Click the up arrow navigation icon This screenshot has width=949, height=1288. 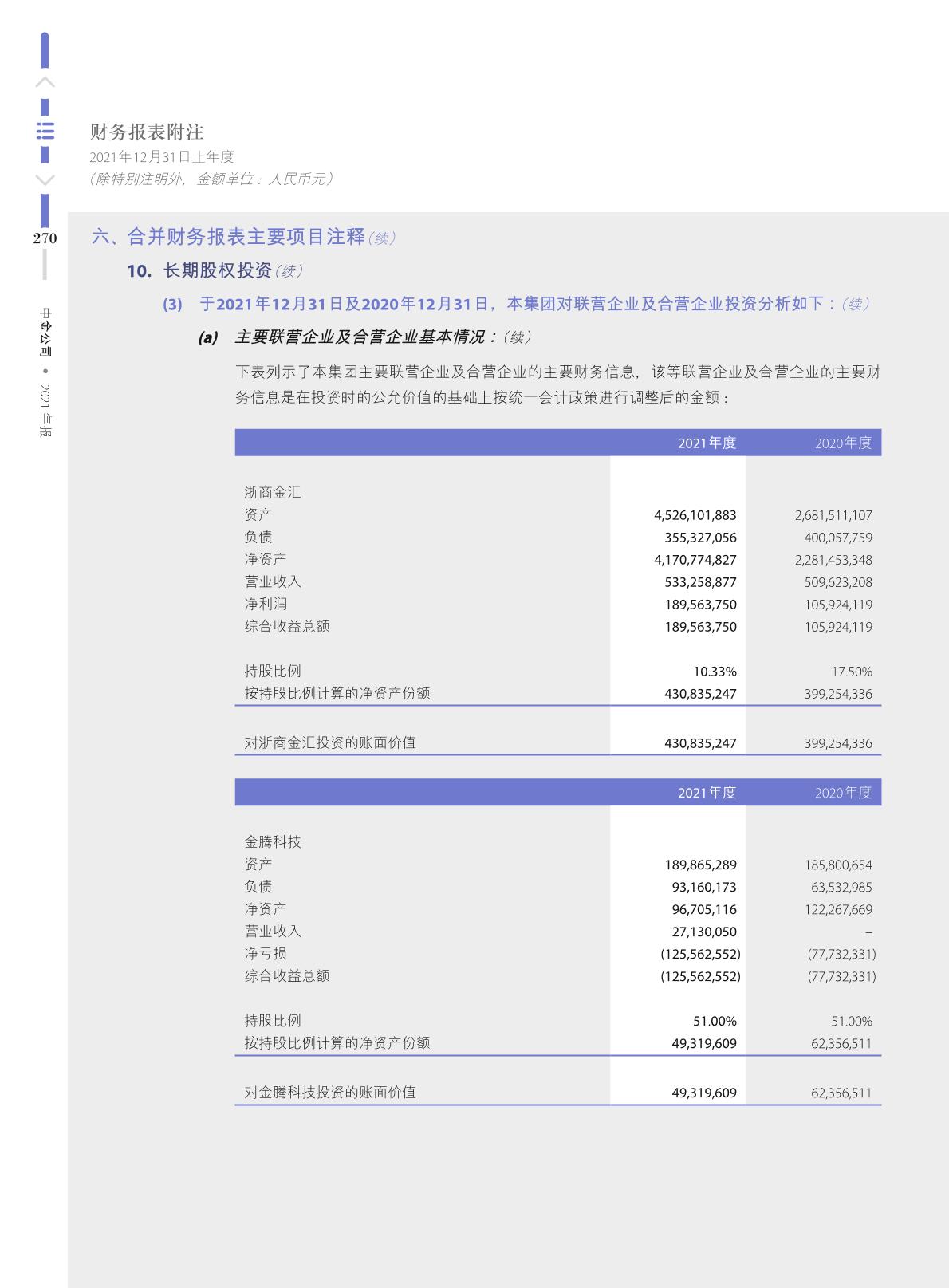point(45,82)
